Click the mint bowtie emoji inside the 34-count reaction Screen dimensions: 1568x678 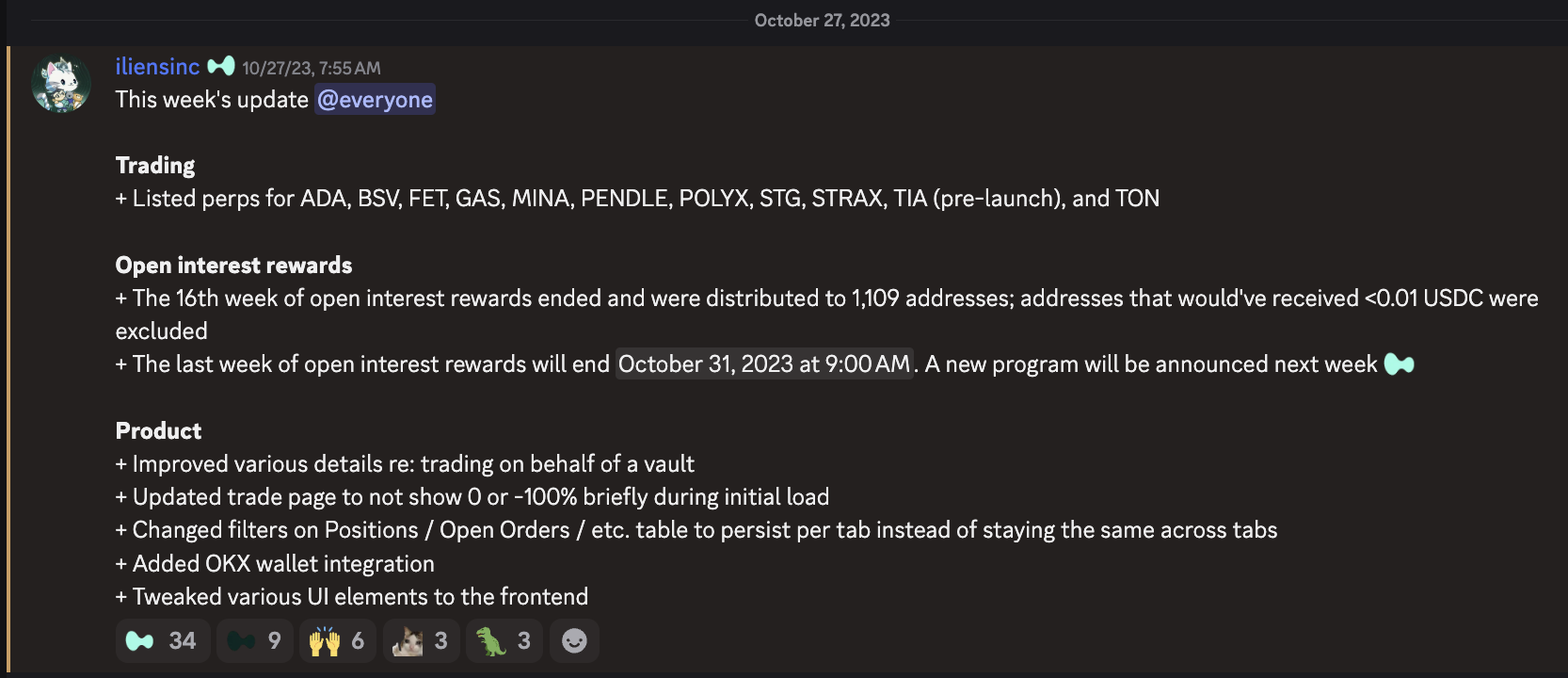(x=141, y=640)
